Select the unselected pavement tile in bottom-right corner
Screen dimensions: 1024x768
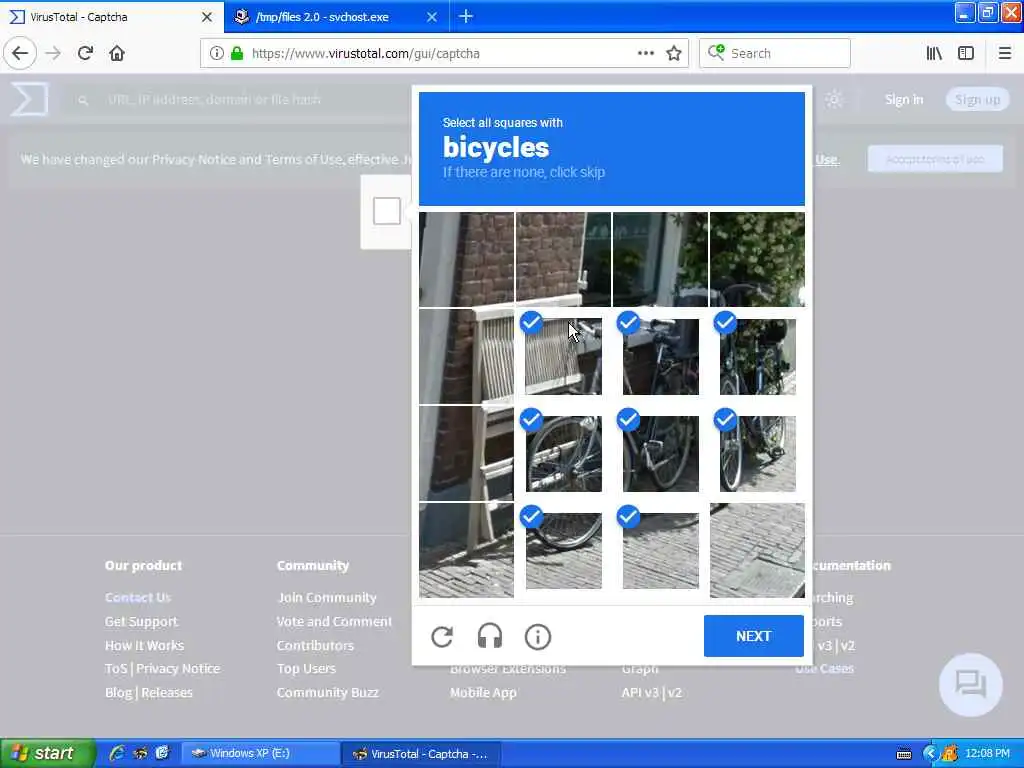click(x=758, y=551)
